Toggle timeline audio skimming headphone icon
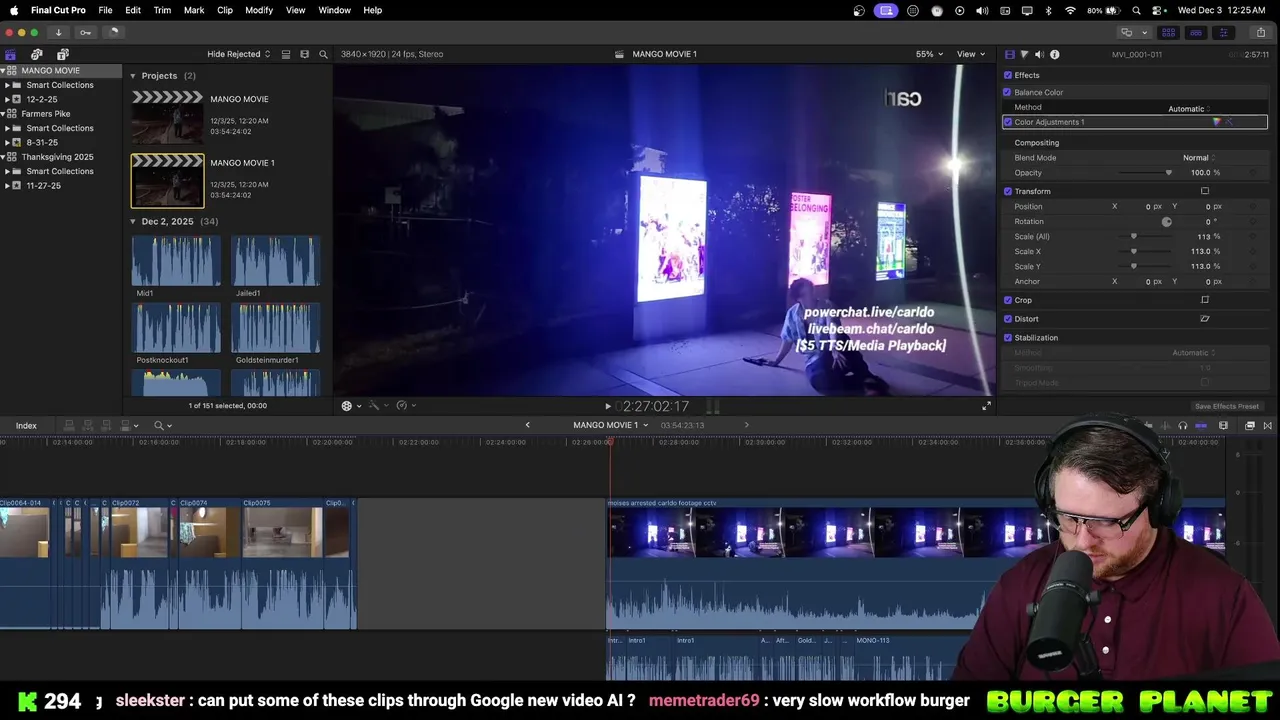The image size is (1280, 720). click(1183, 426)
